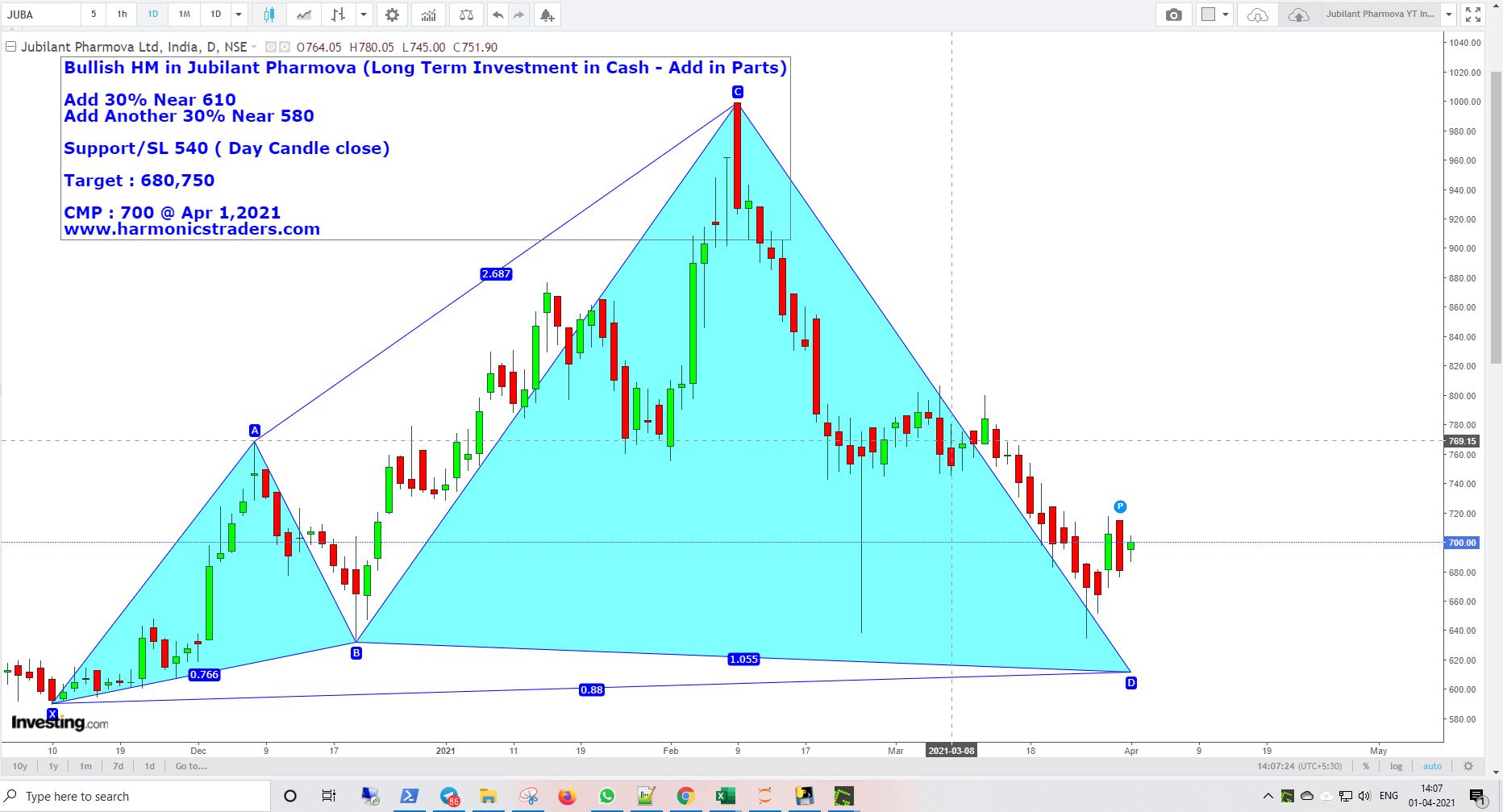Screen dimensions: 1503x812
Task: Click the Go to... link
Action: coord(190,766)
